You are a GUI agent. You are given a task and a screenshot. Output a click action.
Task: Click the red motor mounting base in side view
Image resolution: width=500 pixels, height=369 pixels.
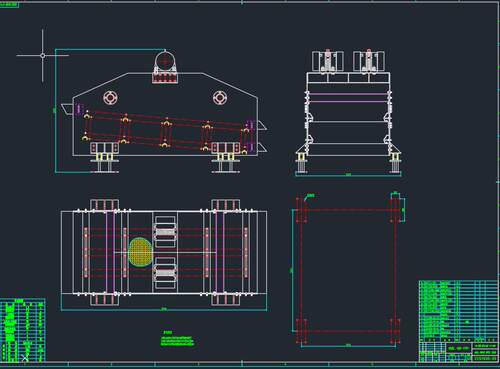(165, 78)
